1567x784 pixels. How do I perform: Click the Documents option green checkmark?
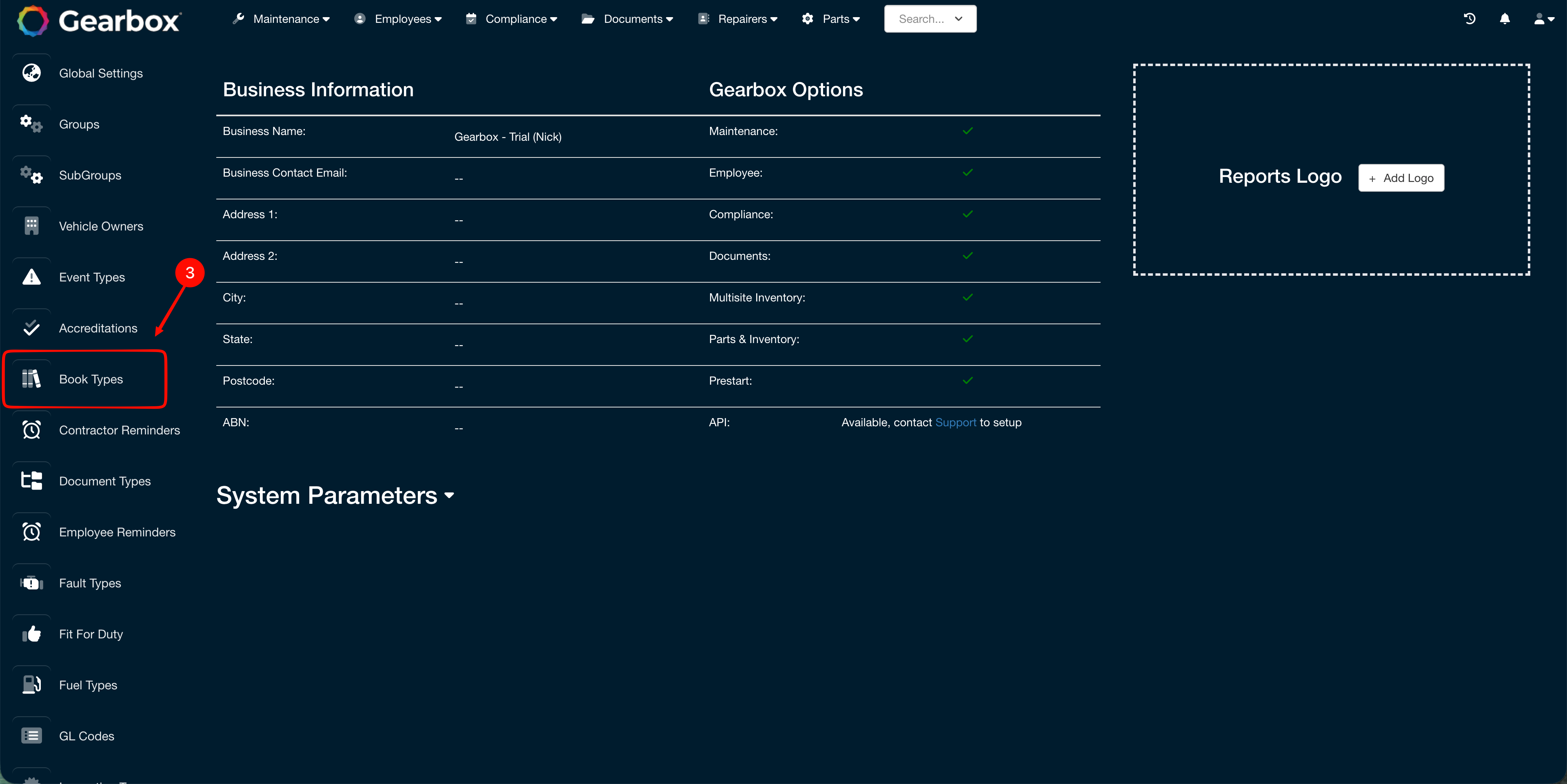[968, 255]
